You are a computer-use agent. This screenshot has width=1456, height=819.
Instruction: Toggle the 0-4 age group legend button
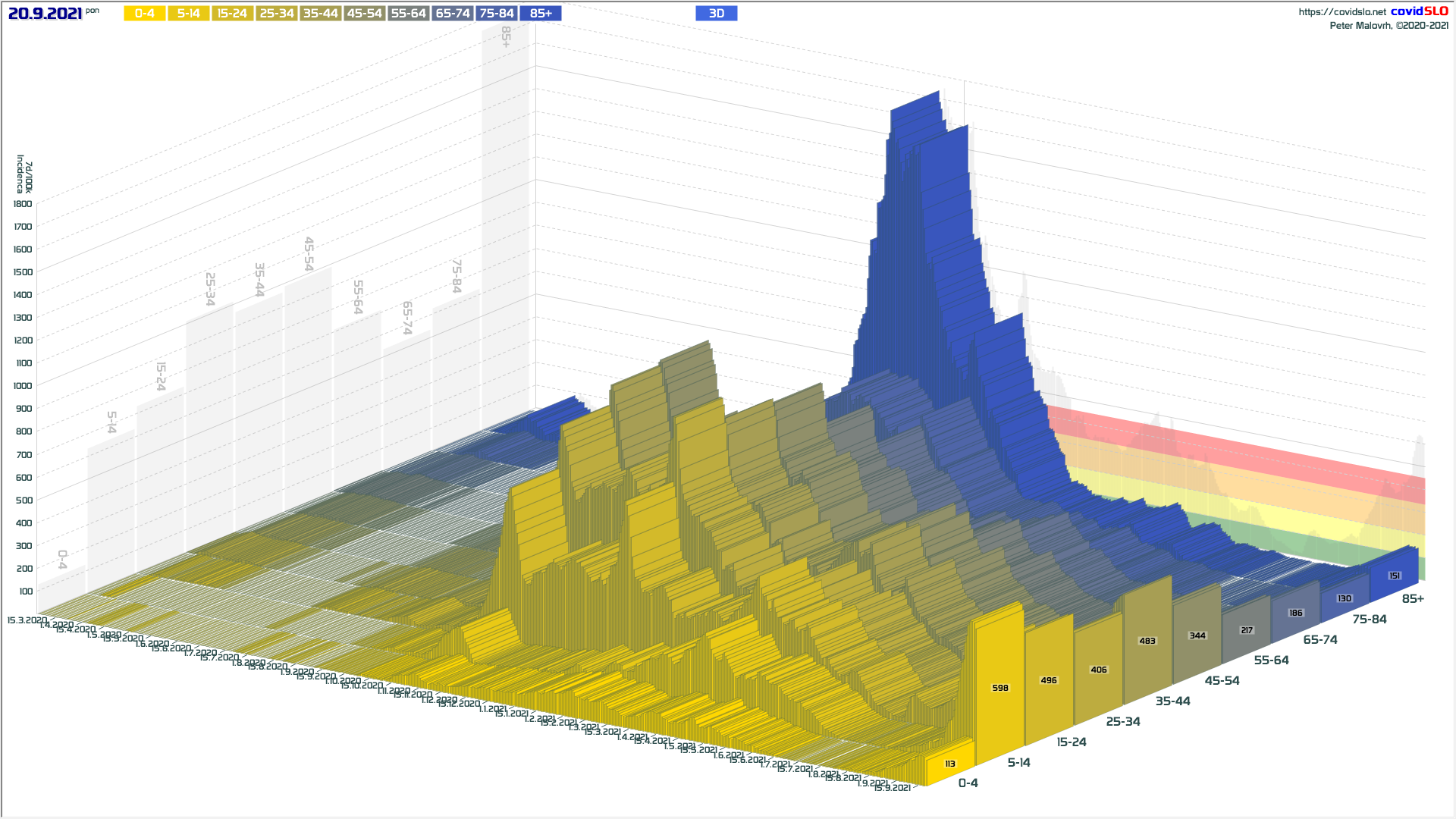[144, 14]
